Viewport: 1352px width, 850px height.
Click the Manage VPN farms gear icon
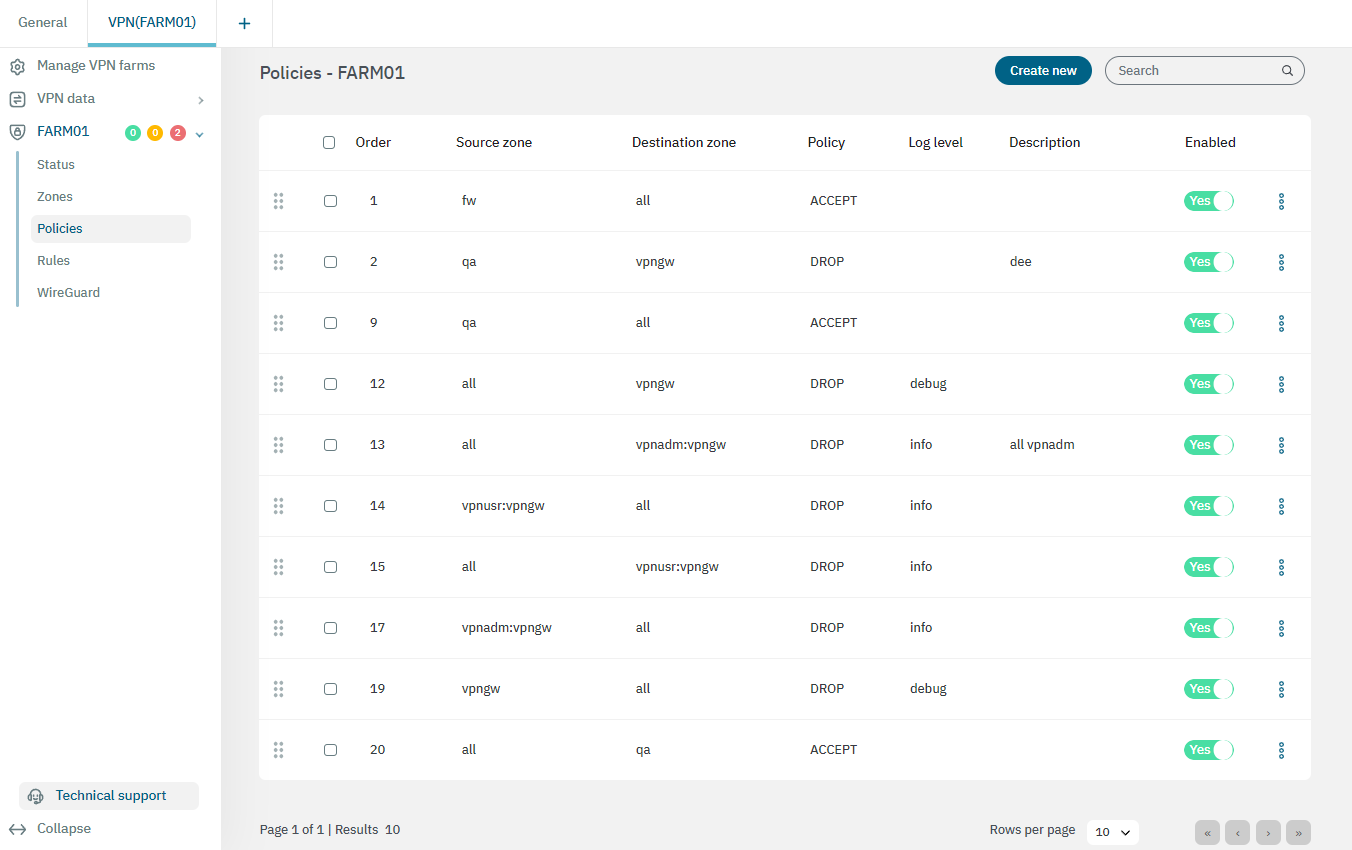click(x=17, y=66)
